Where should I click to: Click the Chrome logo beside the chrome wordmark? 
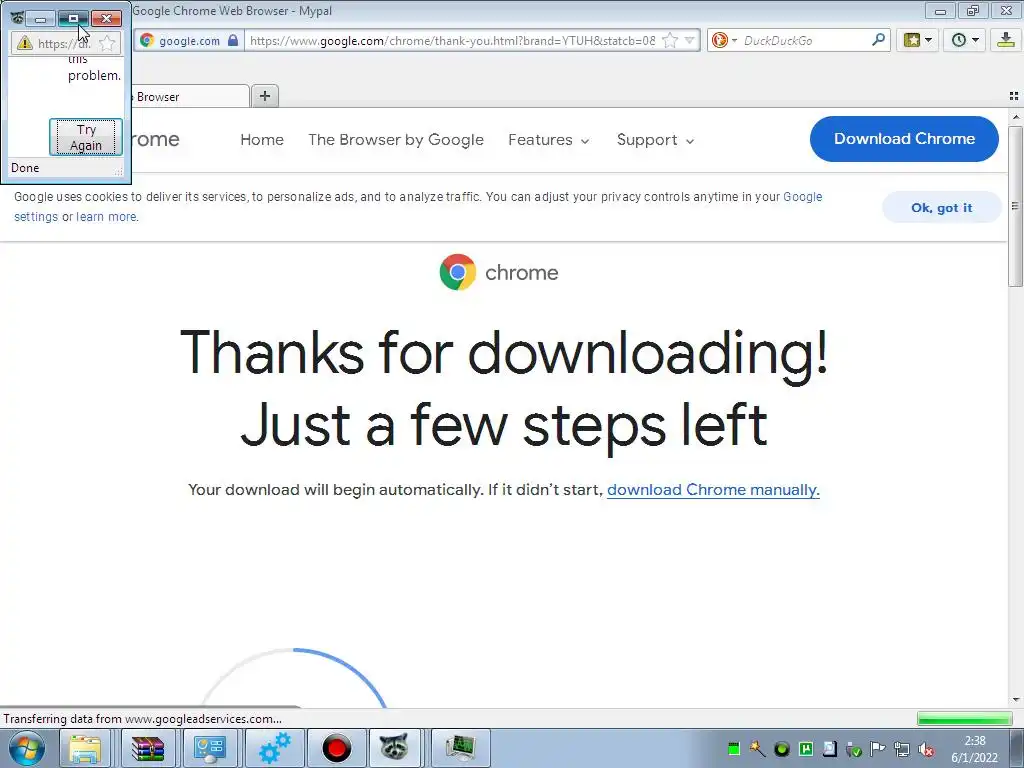tap(457, 272)
